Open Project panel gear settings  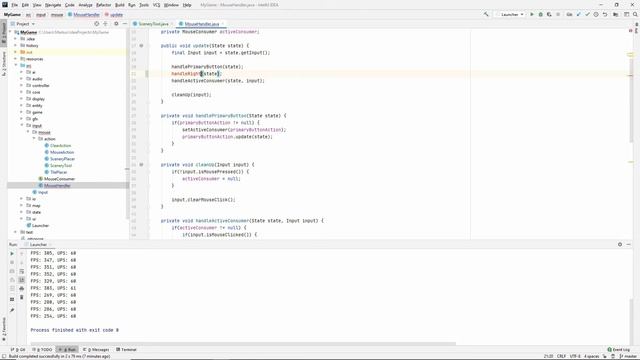click(x=116, y=24)
